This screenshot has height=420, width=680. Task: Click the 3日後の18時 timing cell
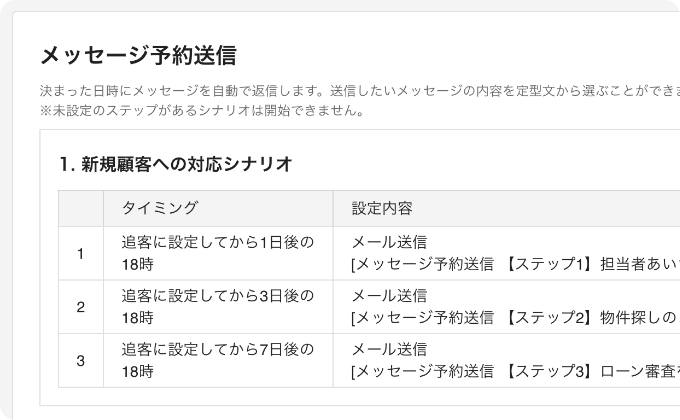218,307
